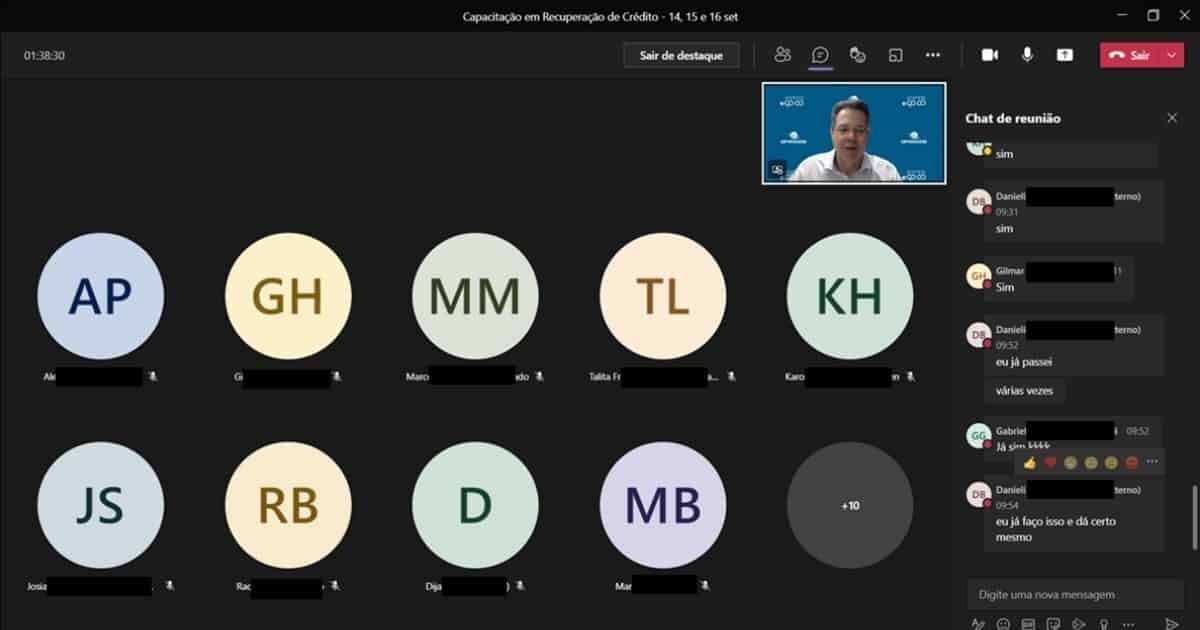Open the breakout rooms icon
The width and height of the screenshot is (1200, 630).
(x=896, y=55)
